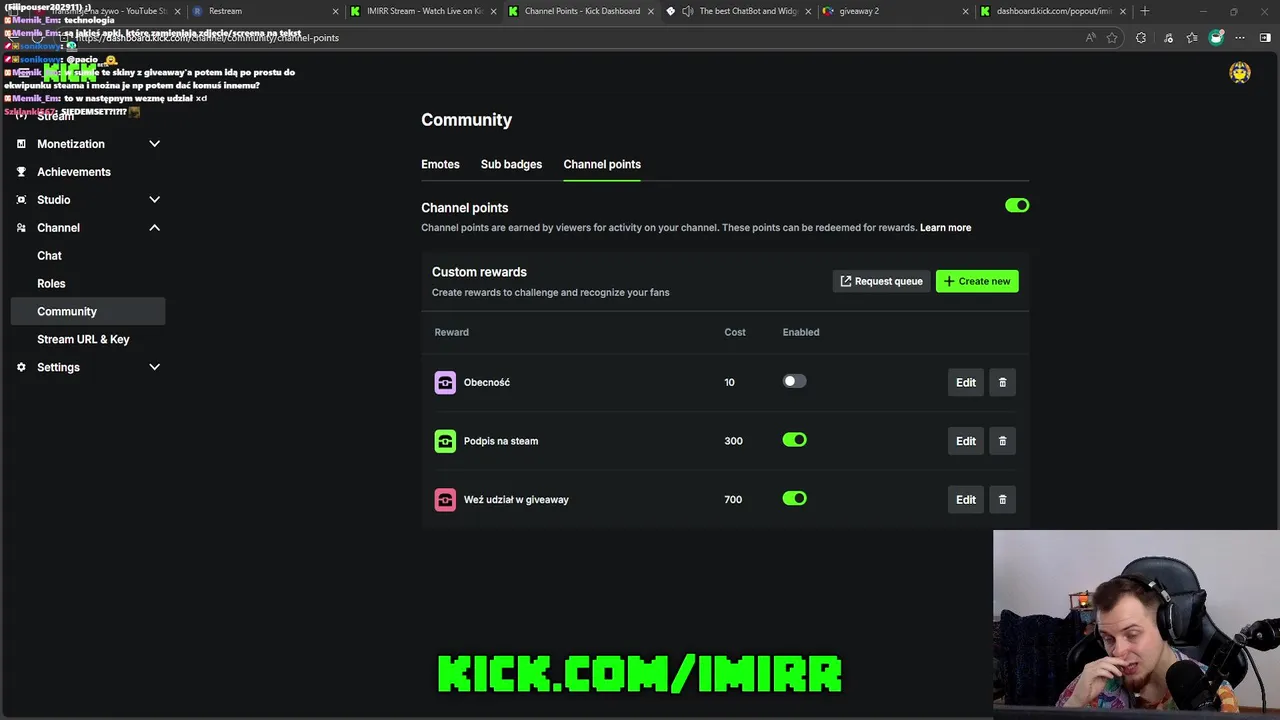
Task: Click the Channel sidebar icon
Action: (x=21, y=228)
